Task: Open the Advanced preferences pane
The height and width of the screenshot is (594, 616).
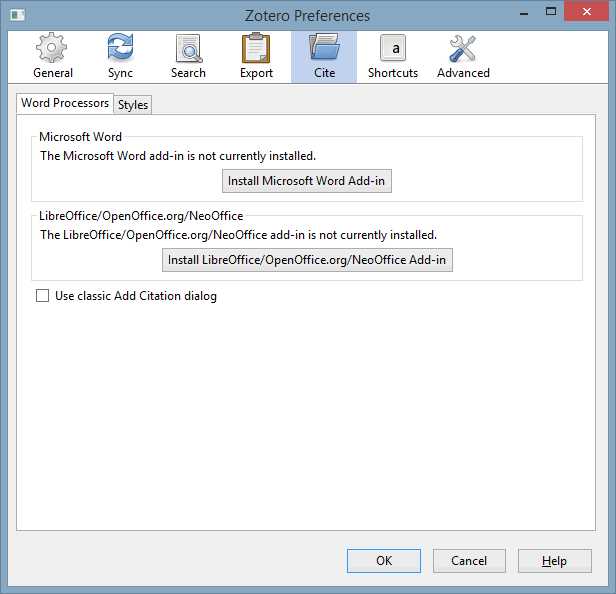Action: (x=463, y=57)
